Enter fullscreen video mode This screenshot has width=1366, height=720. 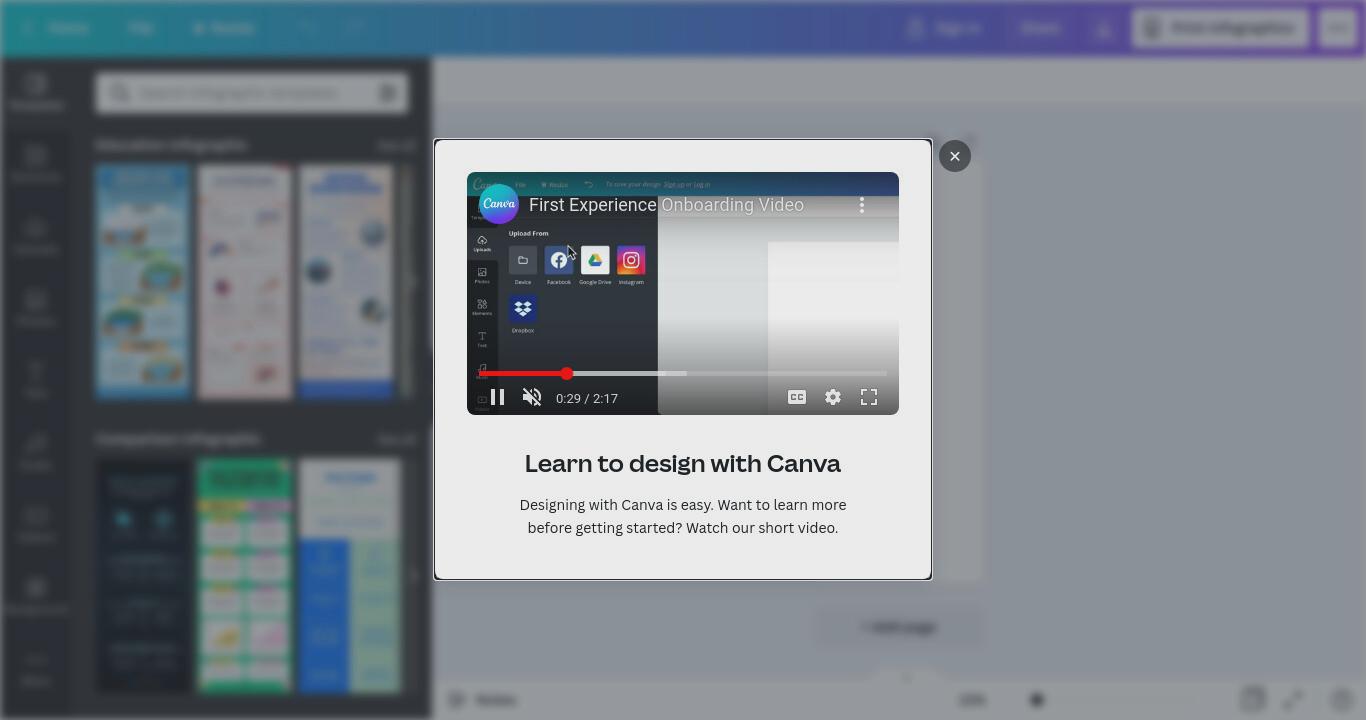[869, 397]
